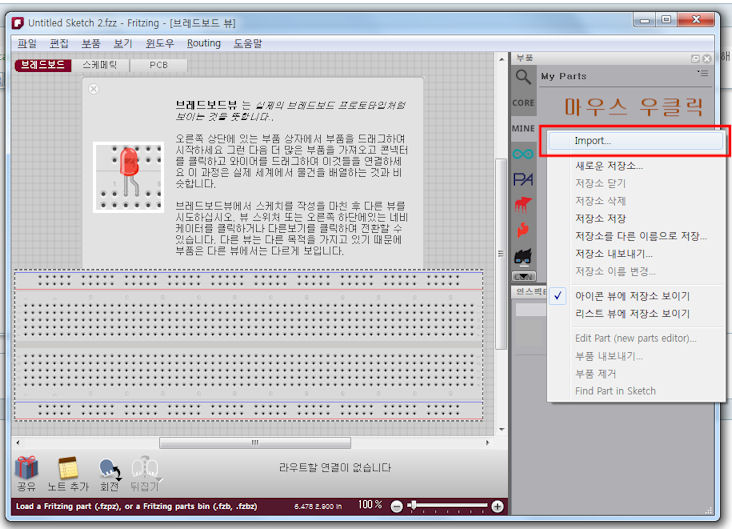The height and width of the screenshot is (529, 732).
Task: Click the Add Note (노트 추가) icon
Action: coord(68,467)
